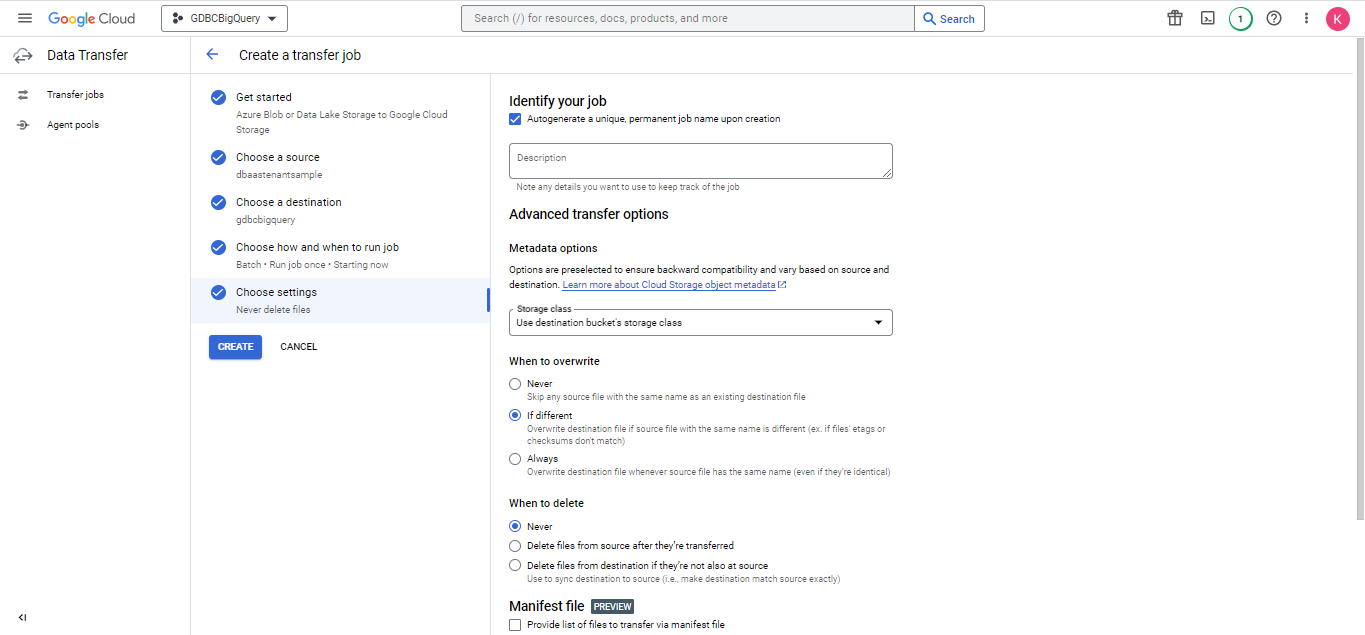Go back using the left arrow icon
Image resolution: width=1365 pixels, height=635 pixels.
click(x=212, y=55)
